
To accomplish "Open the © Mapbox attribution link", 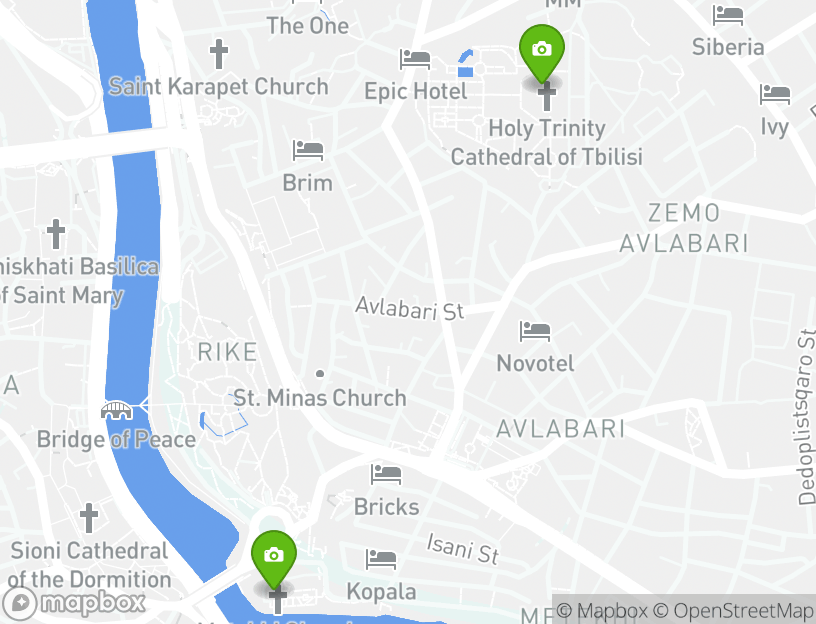I will point(602,610).
